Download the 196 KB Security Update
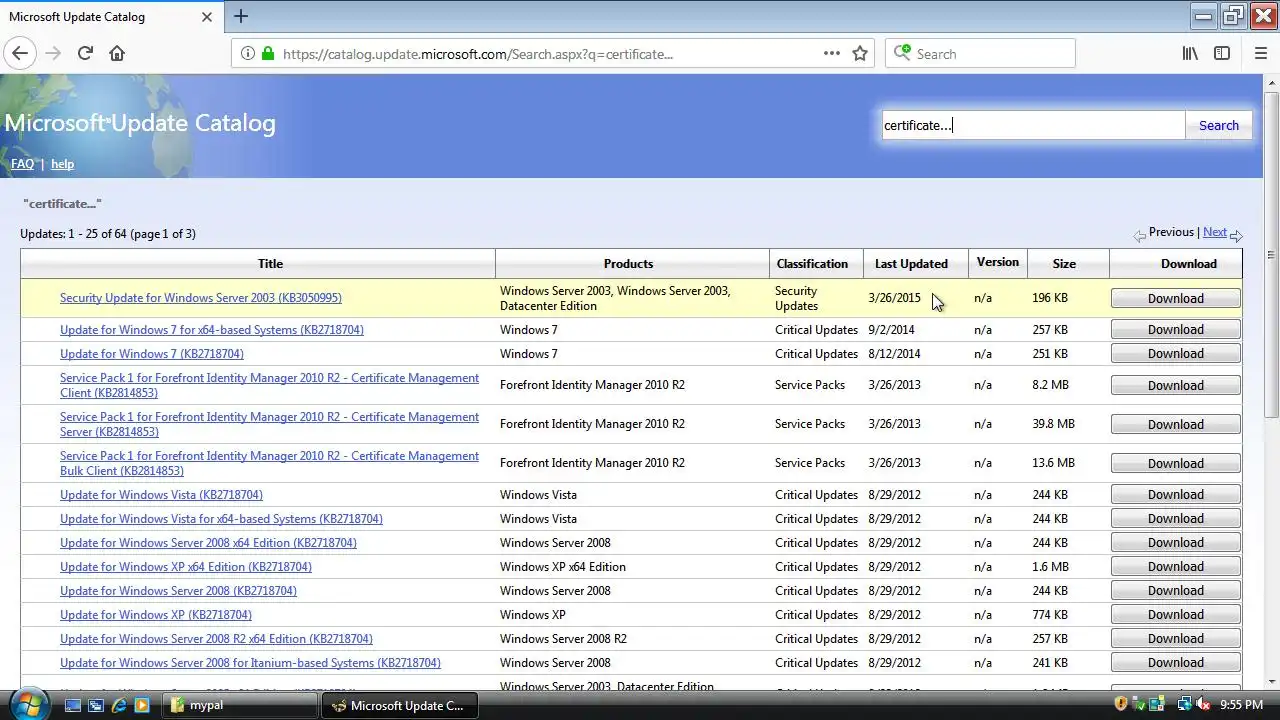This screenshot has height=720, width=1280. coord(1176,298)
